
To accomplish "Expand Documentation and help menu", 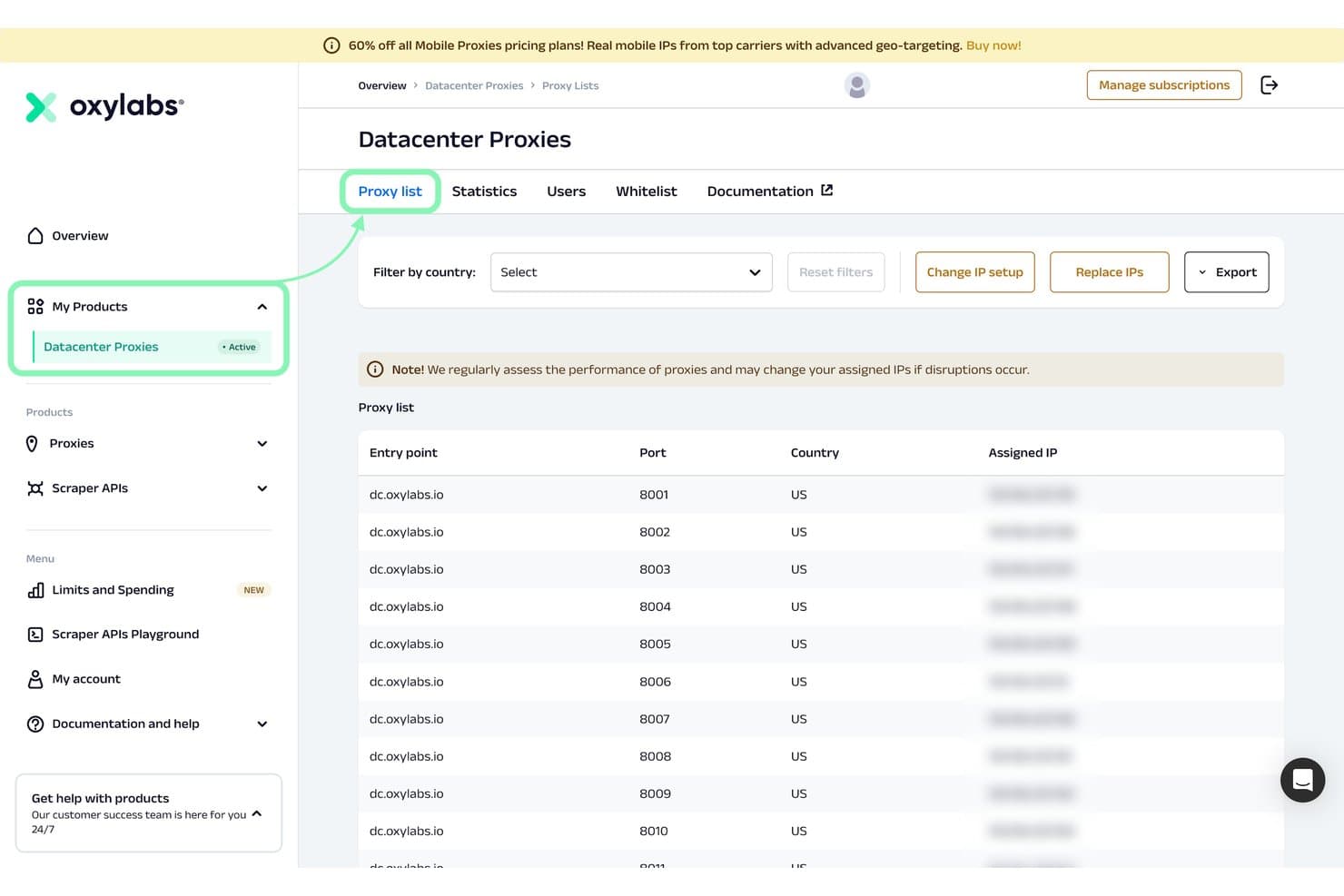I will tap(262, 724).
